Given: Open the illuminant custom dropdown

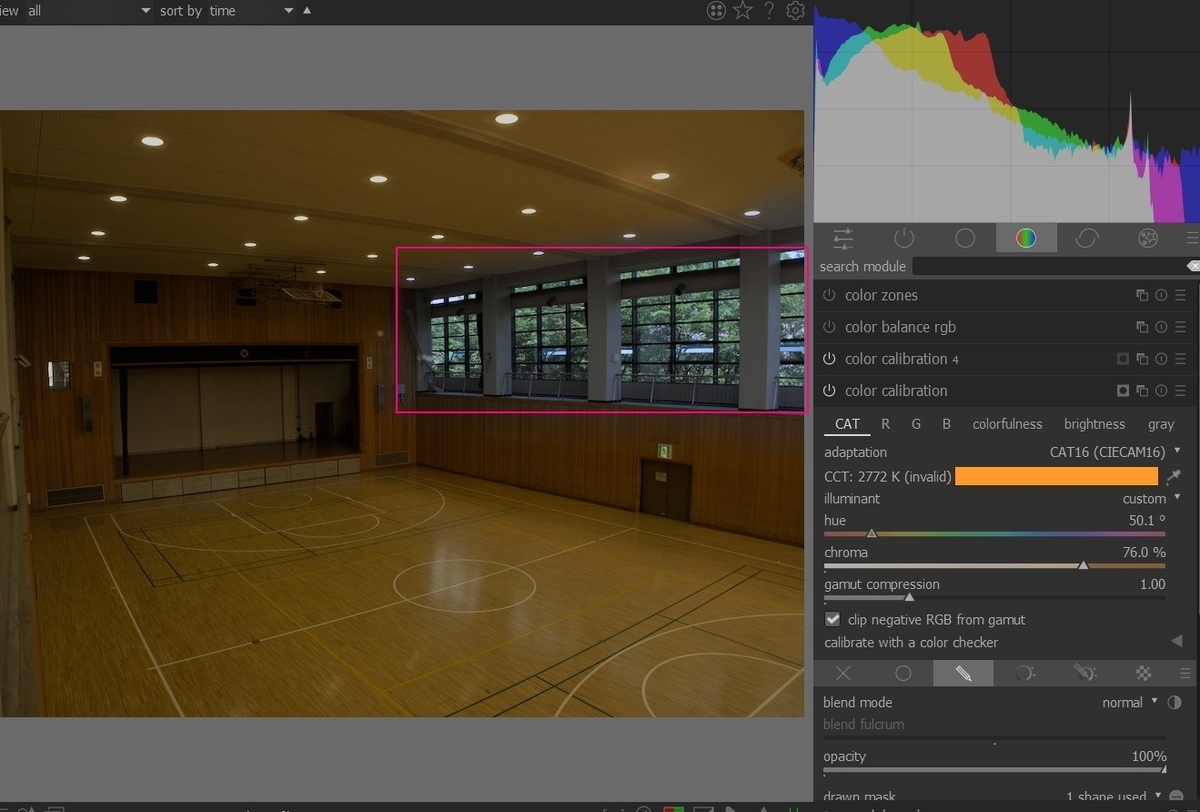Looking at the screenshot, I should [x=1152, y=498].
